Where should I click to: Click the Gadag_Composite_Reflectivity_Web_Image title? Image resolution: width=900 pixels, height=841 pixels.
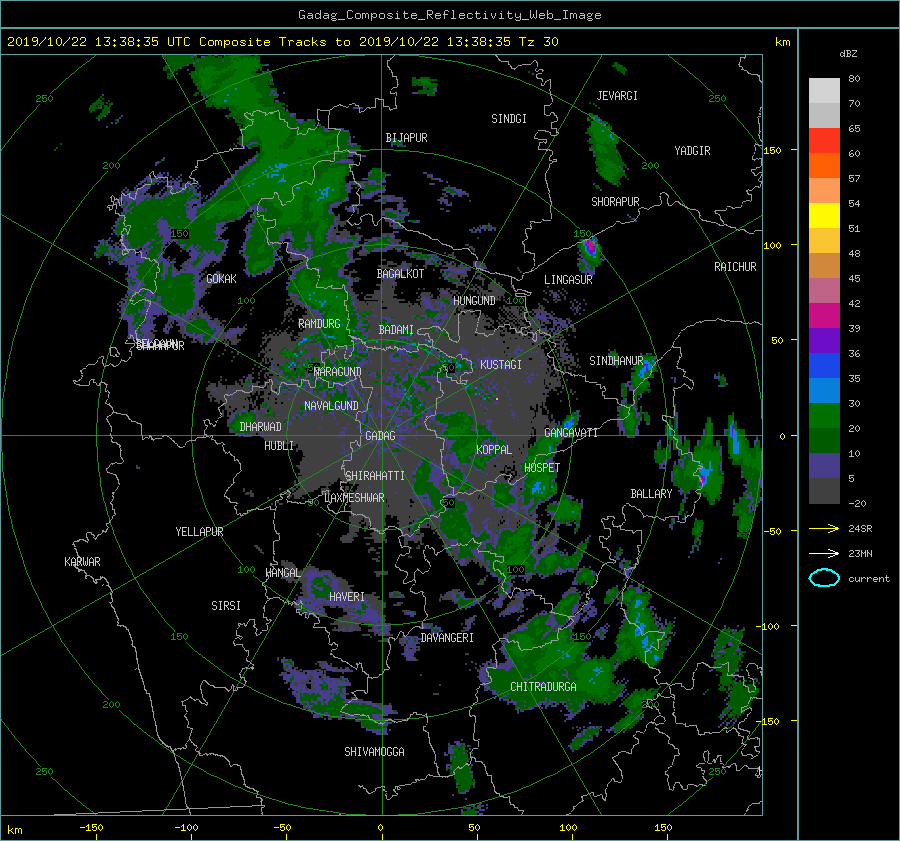click(x=449, y=15)
